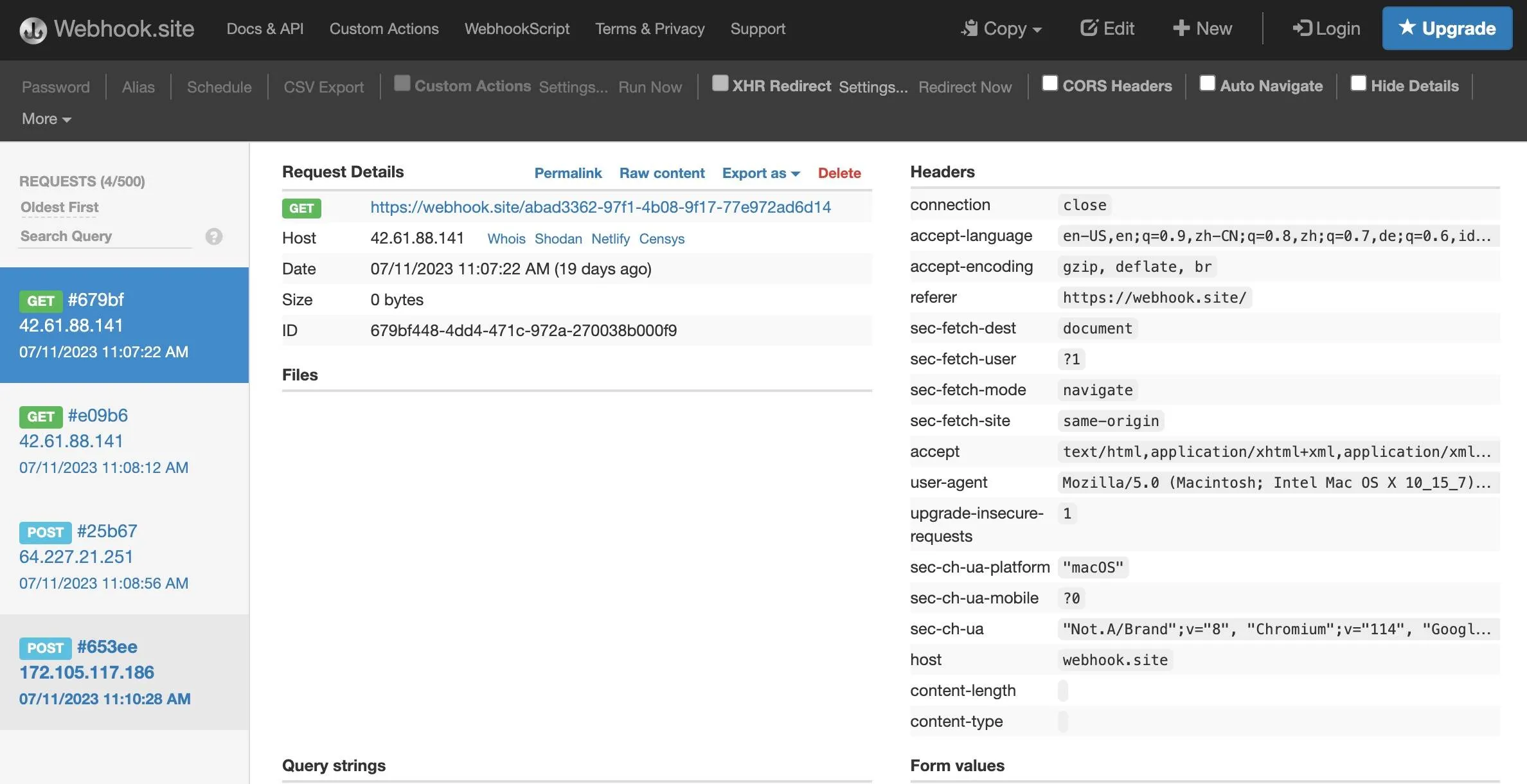Open the webhook URL link
This screenshot has width=1527, height=784.
click(600, 207)
